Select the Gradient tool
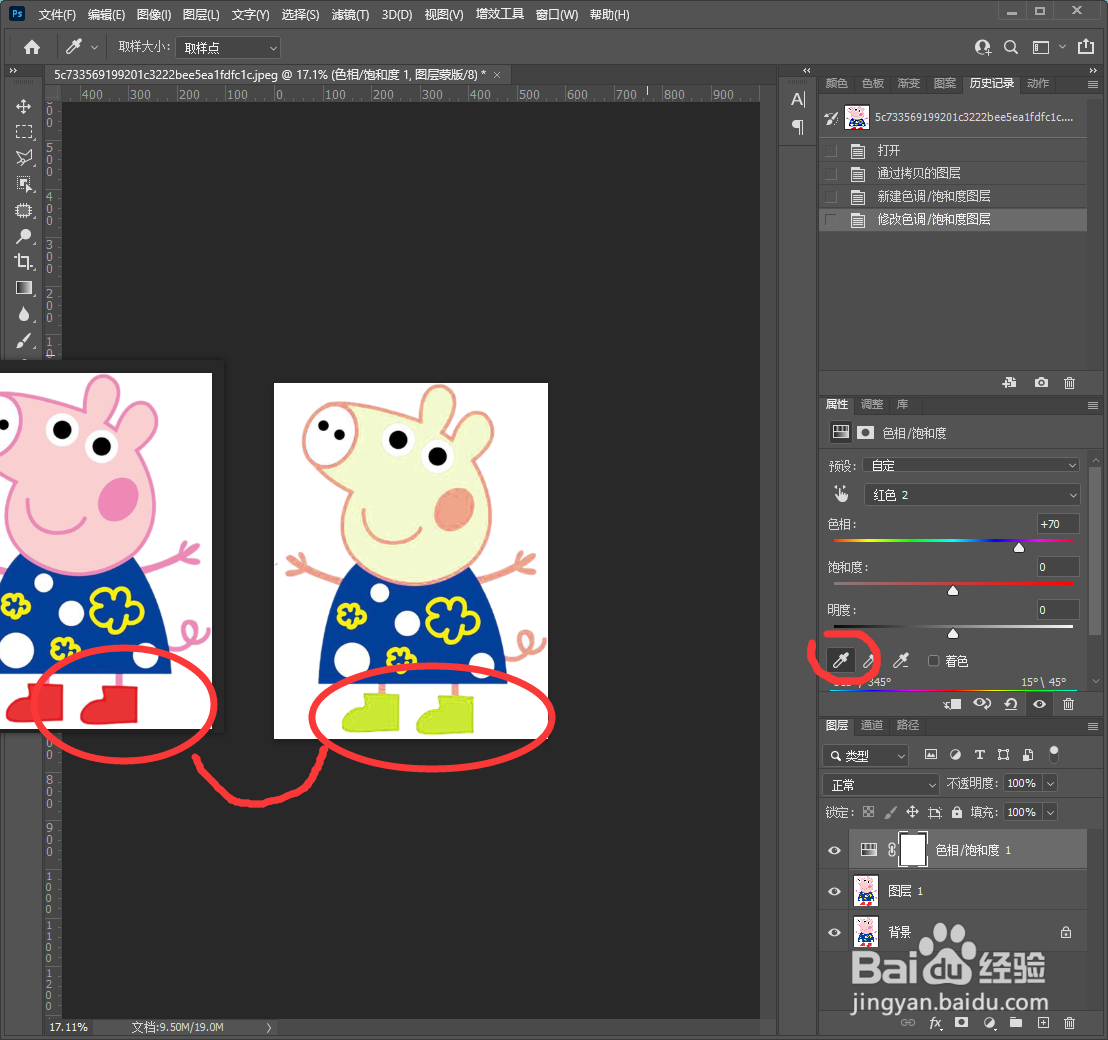The height and width of the screenshot is (1040, 1108). pos(24,288)
